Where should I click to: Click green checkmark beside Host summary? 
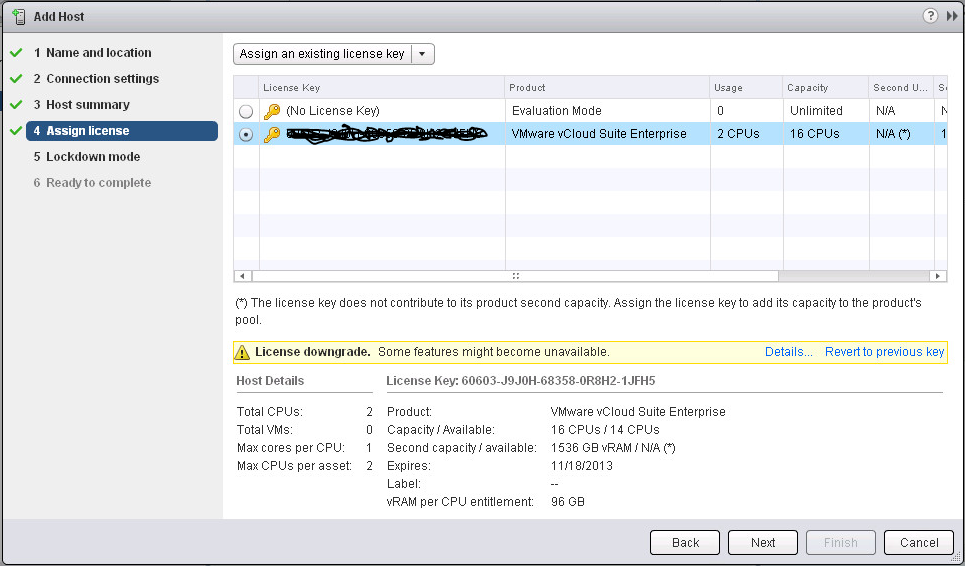(17, 105)
